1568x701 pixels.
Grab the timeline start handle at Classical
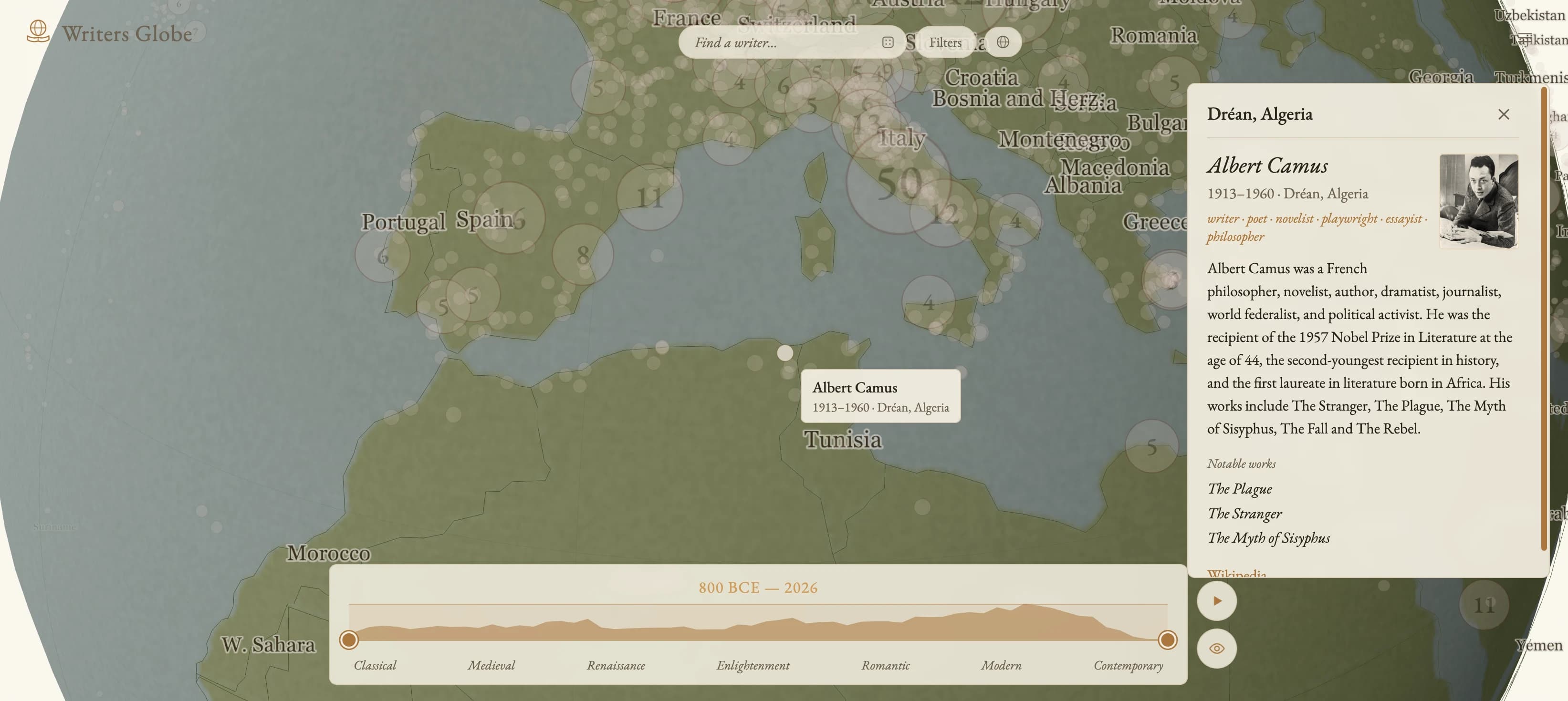tap(349, 639)
